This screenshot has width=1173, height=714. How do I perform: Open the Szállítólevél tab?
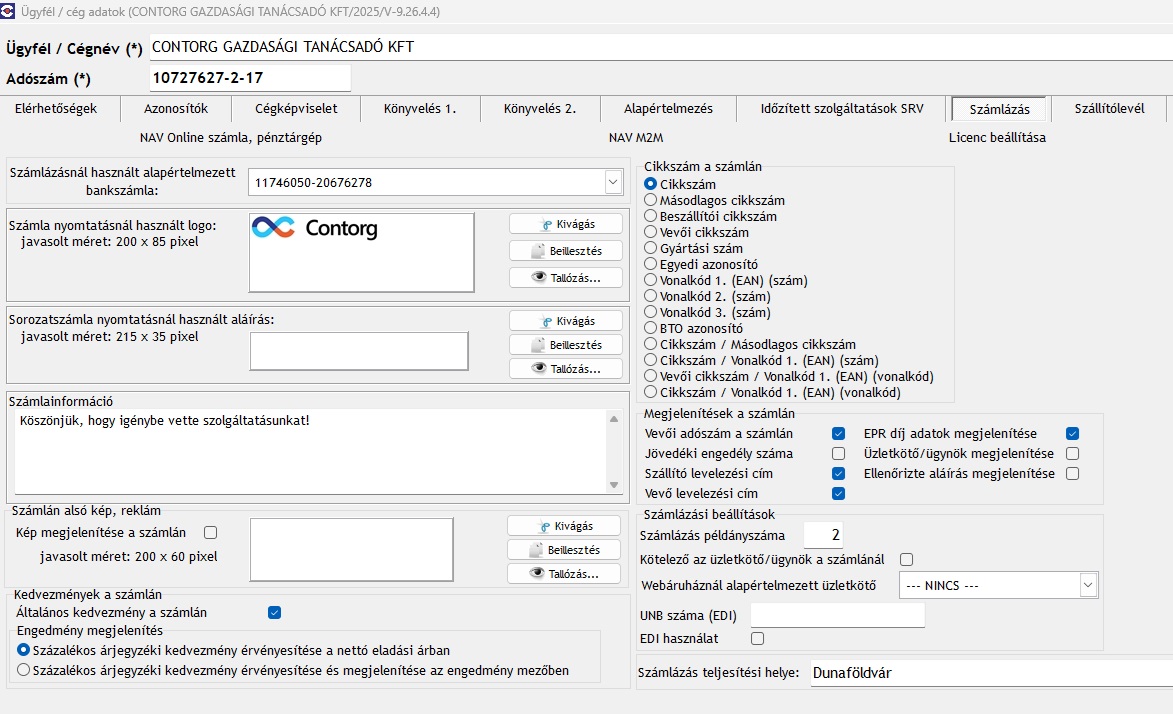tap(1109, 109)
